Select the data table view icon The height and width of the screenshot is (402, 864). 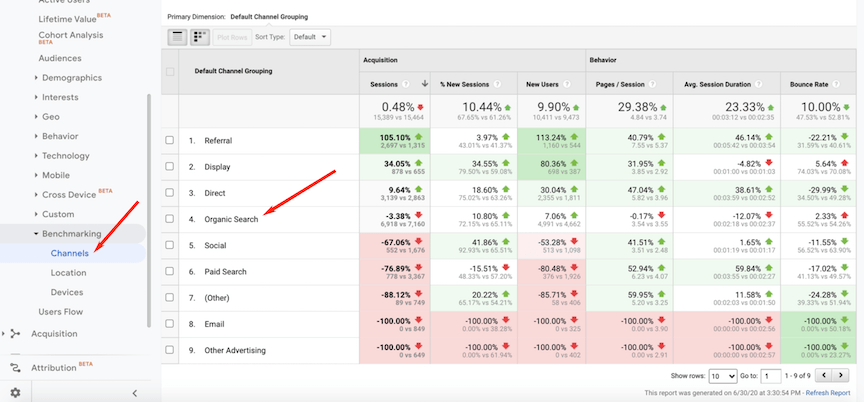[x=177, y=37]
